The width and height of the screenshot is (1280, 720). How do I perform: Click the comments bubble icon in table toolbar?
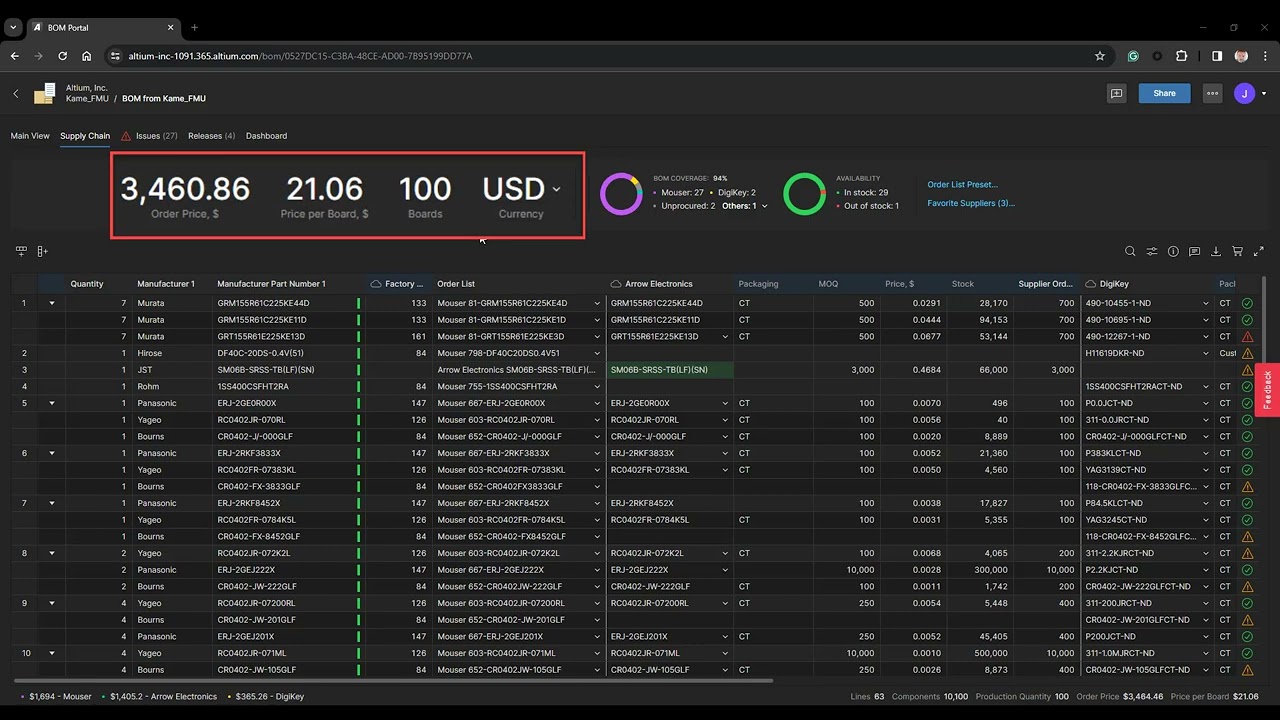[x=1194, y=251]
